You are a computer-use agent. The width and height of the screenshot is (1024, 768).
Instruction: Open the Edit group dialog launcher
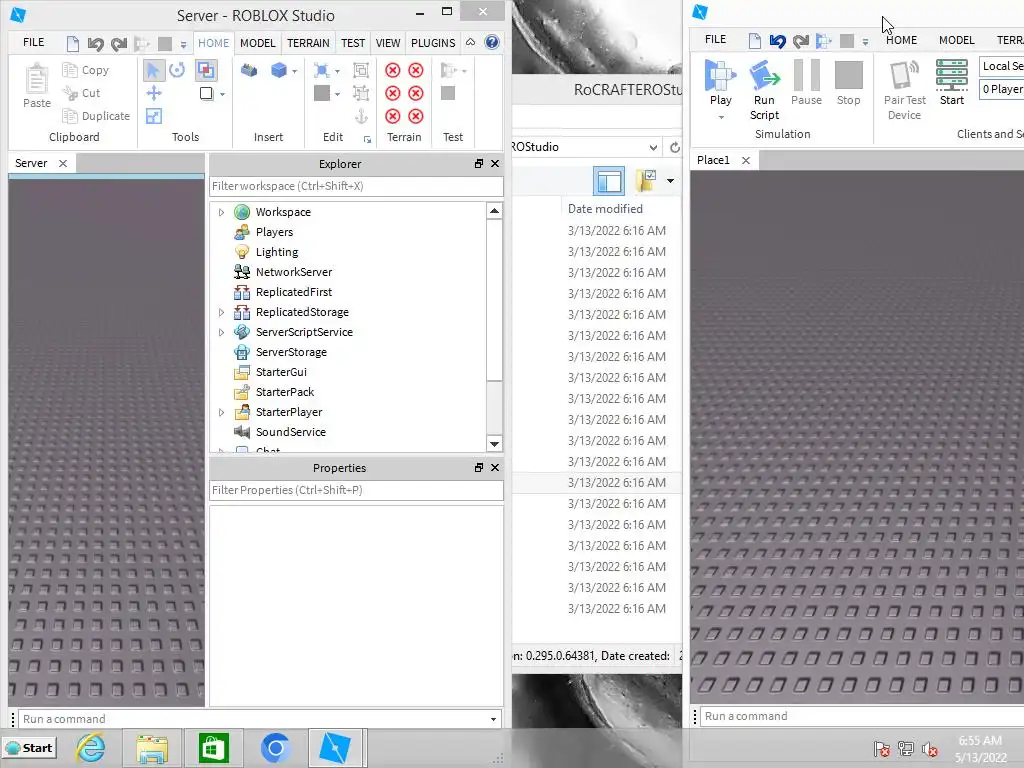tap(367, 139)
